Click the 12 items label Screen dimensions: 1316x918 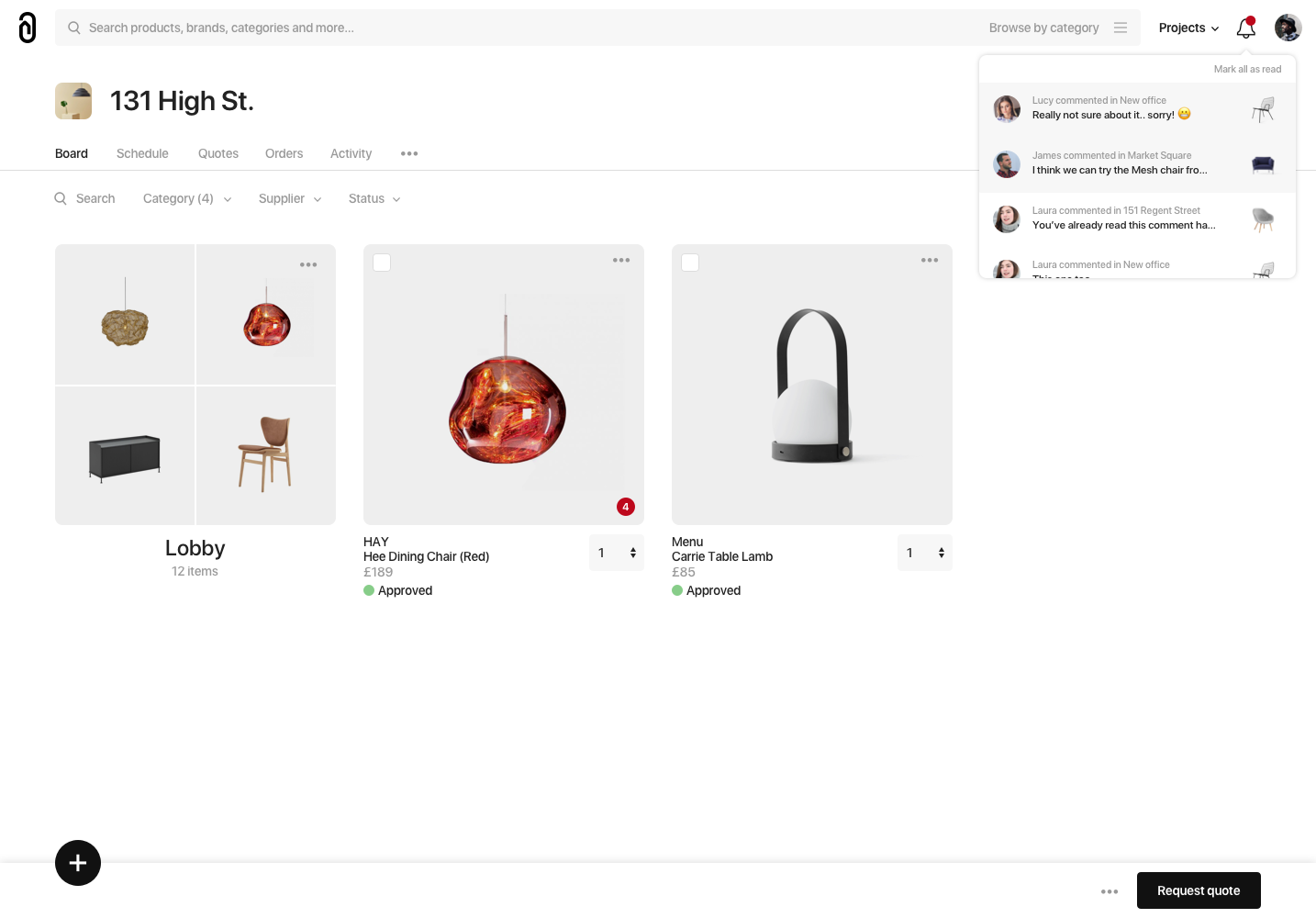tap(195, 571)
